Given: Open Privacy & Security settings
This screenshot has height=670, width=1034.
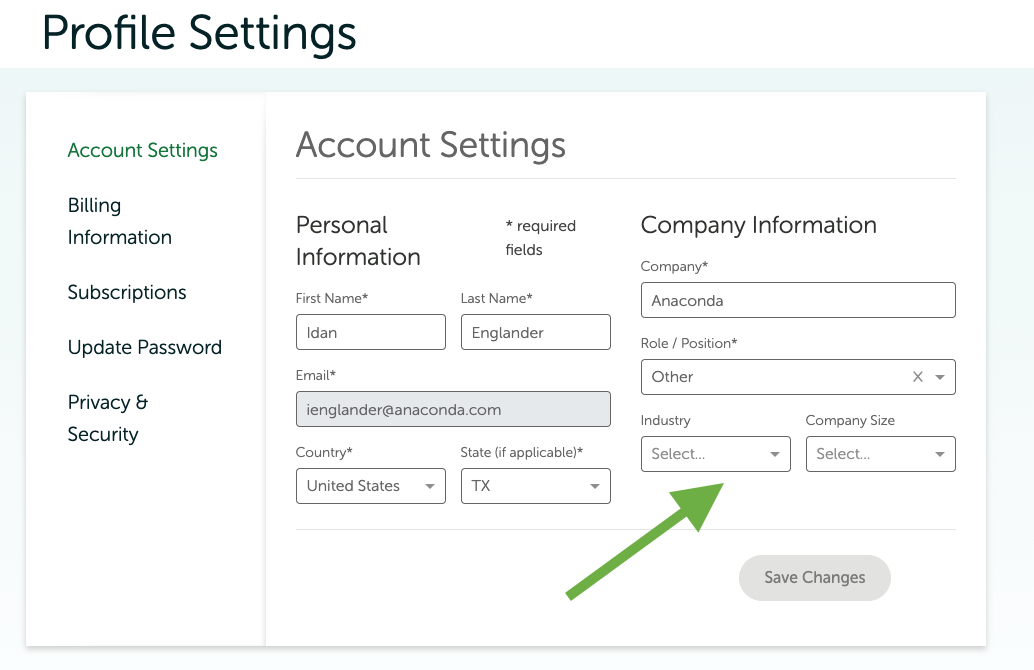Looking at the screenshot, I should coord(107,418).
